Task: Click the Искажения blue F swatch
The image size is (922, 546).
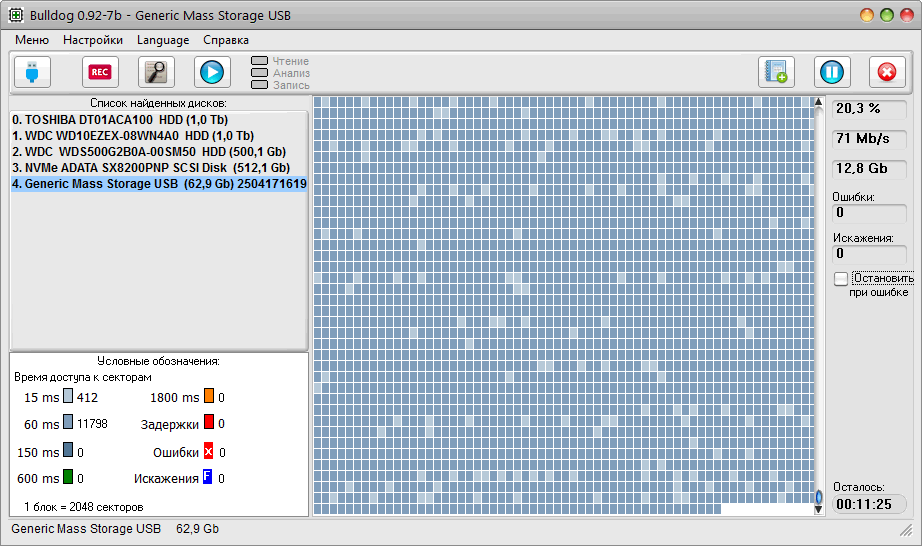Action: (x=208, y=476)
